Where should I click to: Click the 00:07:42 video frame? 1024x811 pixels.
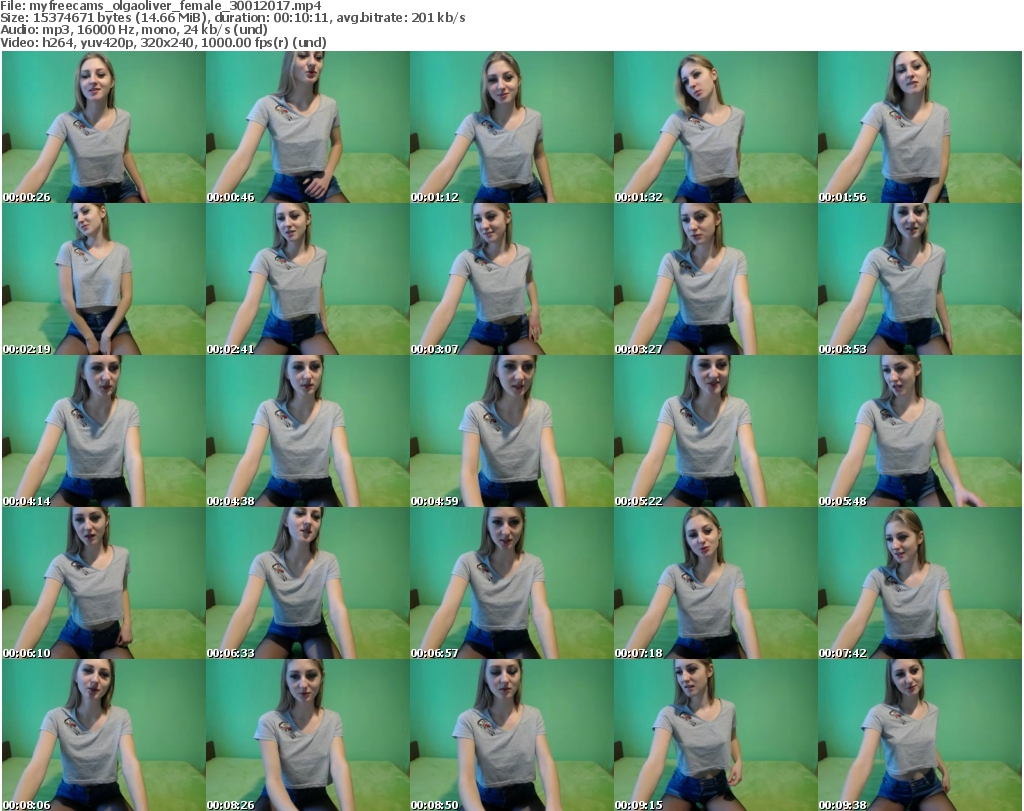[920, 582]
